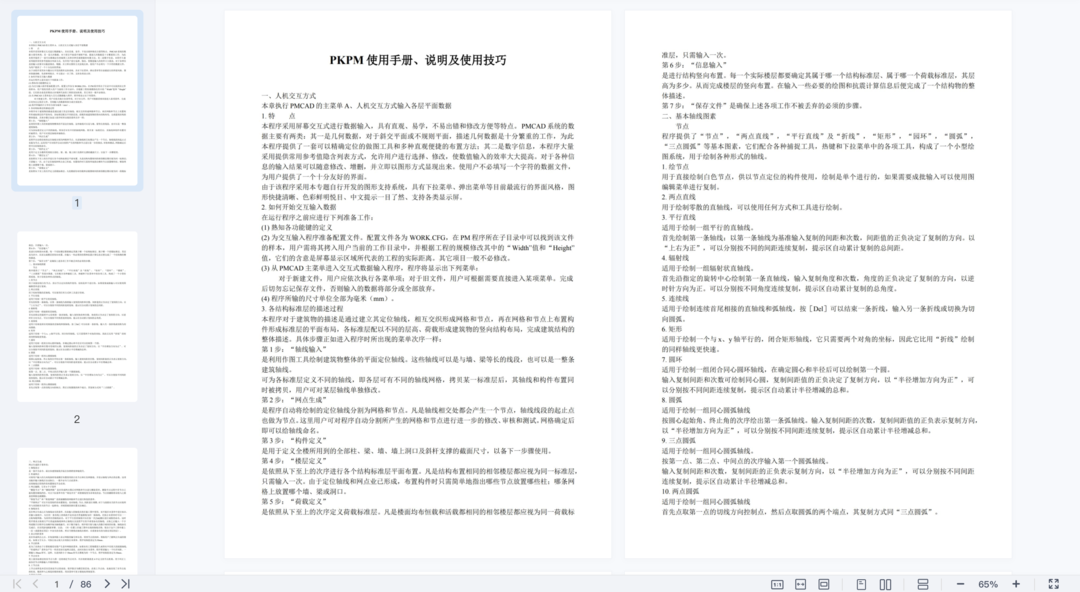Click the heading '4. 辐射线'
The image size is (1080, 592).
pyautogui.click(x=675, y=258)
